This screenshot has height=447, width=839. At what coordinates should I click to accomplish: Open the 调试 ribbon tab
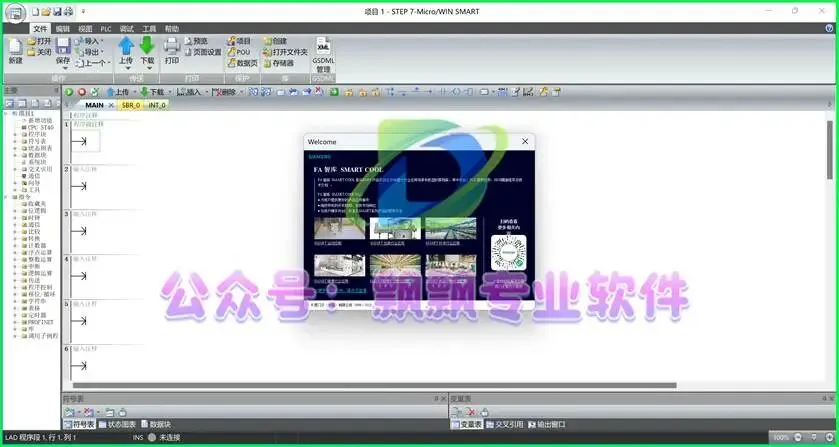coord(127,29)
